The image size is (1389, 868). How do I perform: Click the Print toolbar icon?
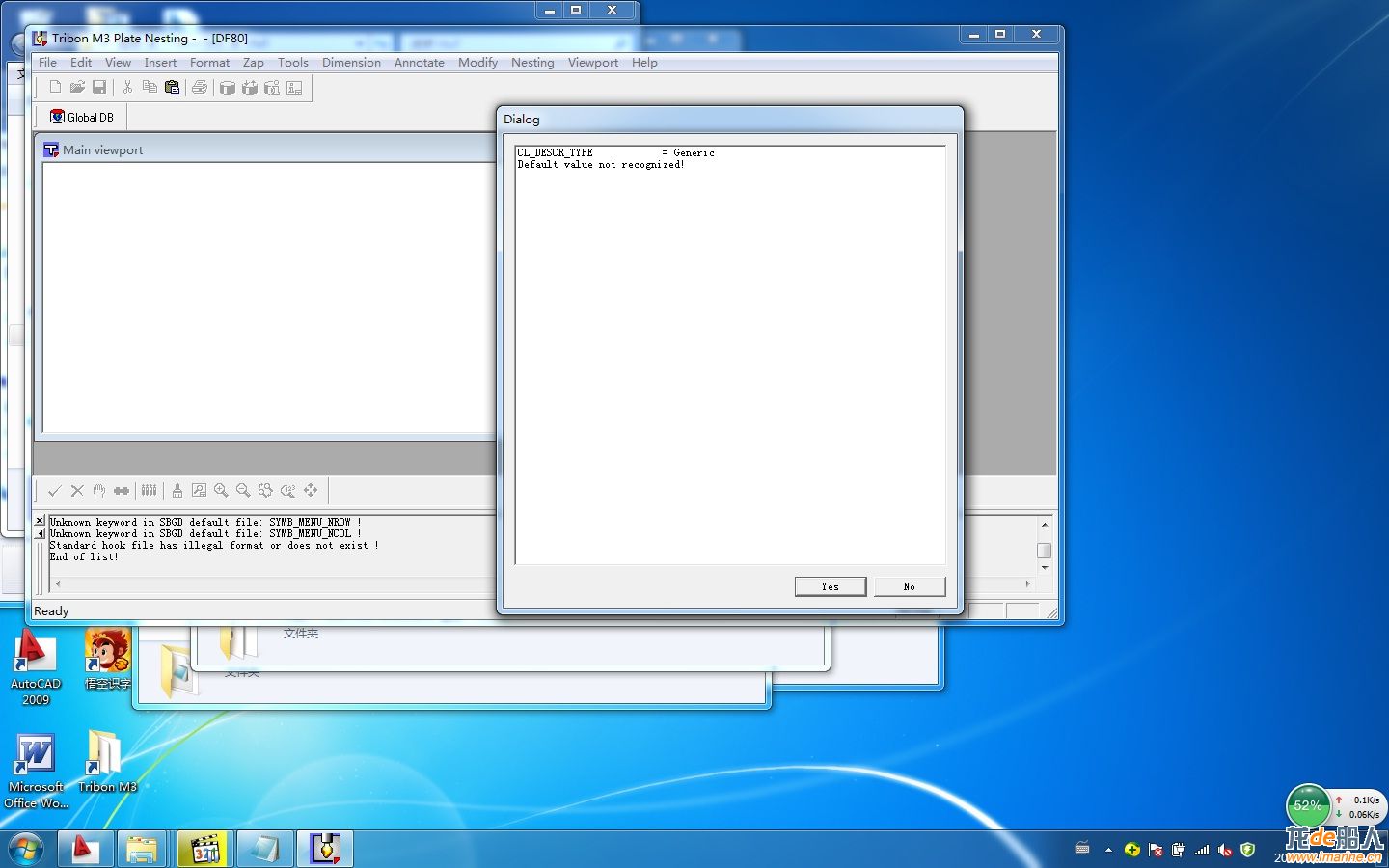click(x=200, y=87)
